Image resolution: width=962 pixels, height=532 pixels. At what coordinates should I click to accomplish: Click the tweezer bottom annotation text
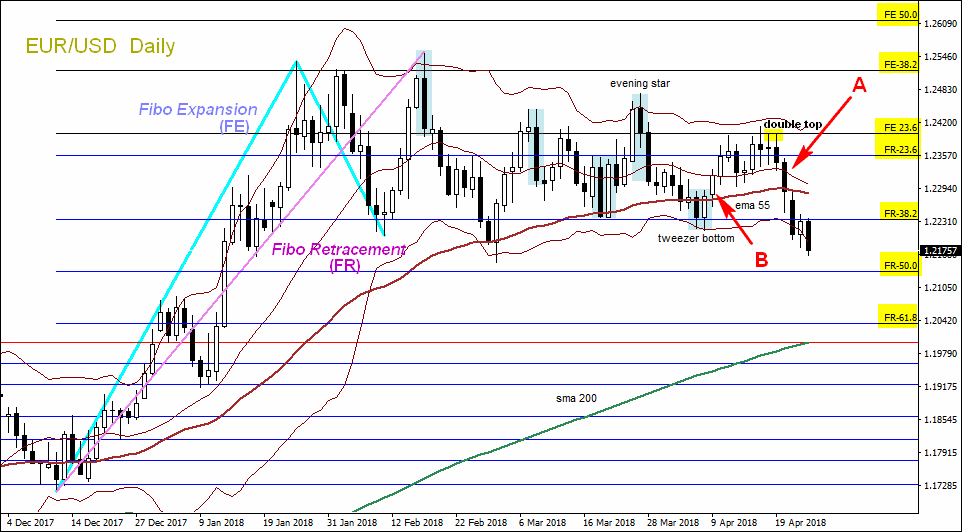tap(696, 238)
